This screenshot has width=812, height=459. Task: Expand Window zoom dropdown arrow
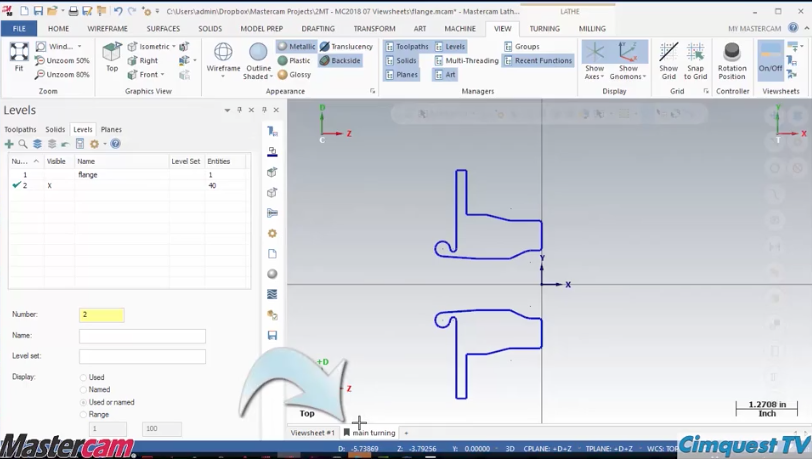coord(79,47)
